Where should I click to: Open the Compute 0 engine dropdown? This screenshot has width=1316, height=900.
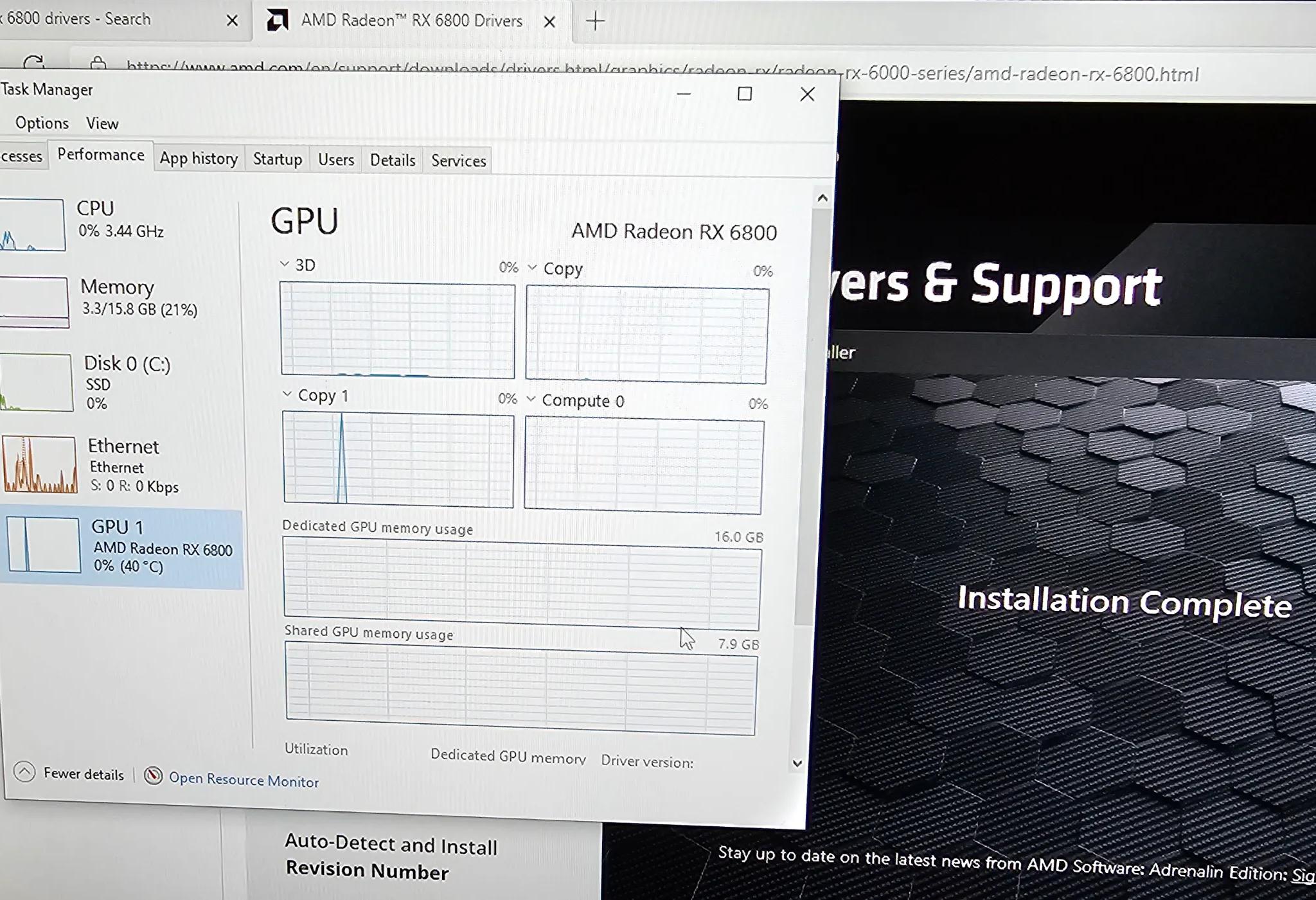(x=531, y=399)
